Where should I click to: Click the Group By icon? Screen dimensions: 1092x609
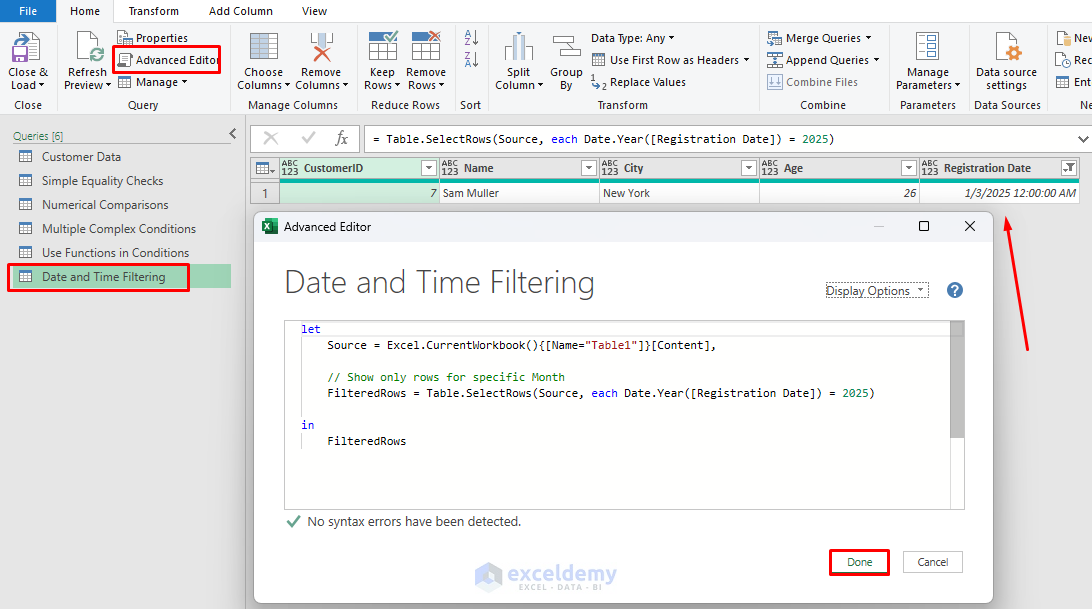566,47
